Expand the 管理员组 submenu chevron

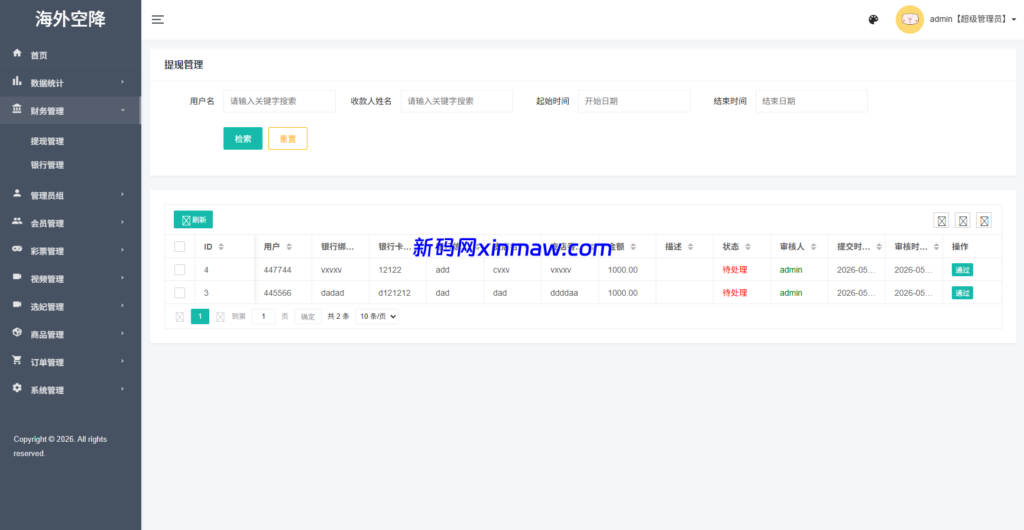click(x=122, y=195)
